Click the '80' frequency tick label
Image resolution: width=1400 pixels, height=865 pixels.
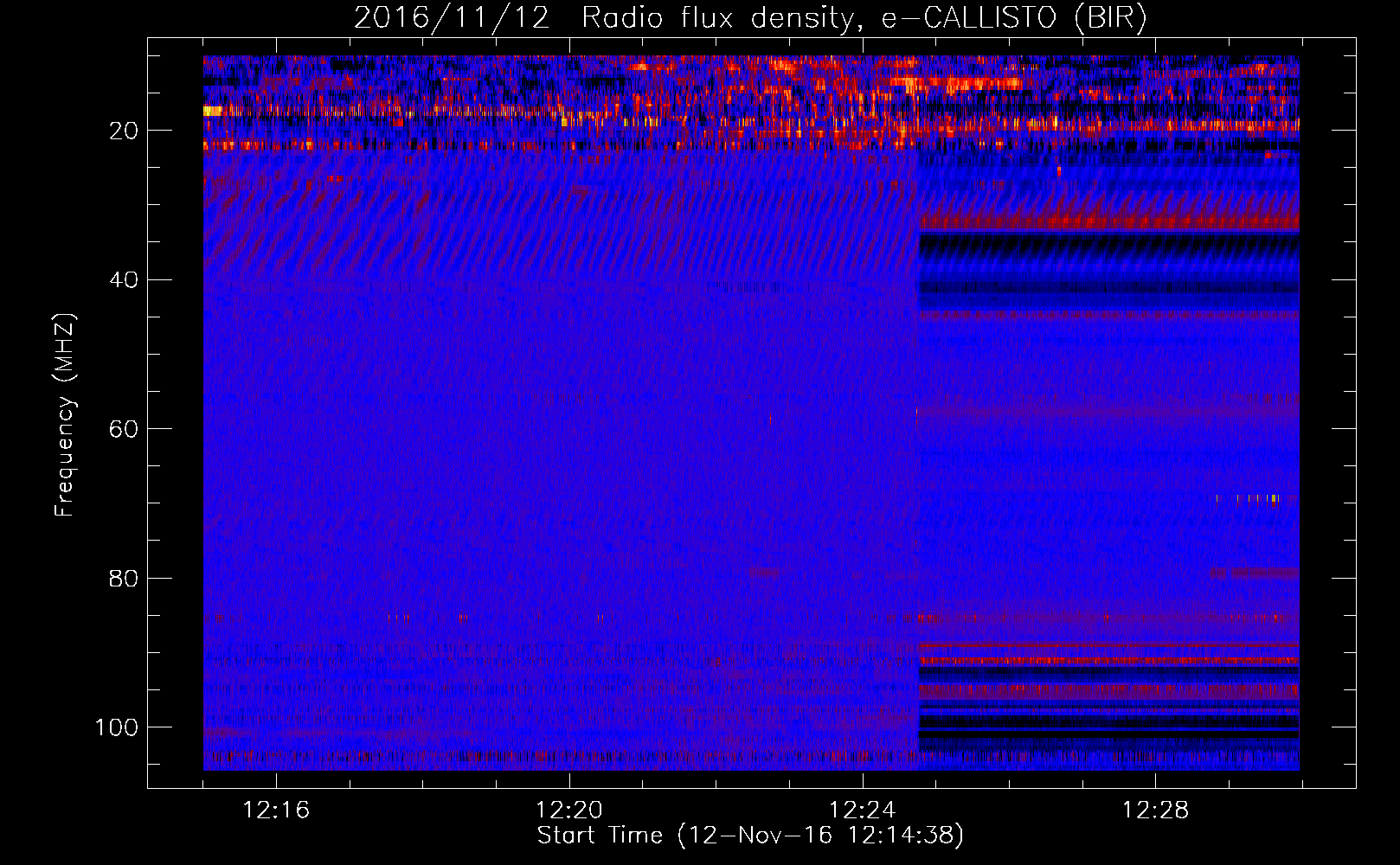tap(125, 579)
